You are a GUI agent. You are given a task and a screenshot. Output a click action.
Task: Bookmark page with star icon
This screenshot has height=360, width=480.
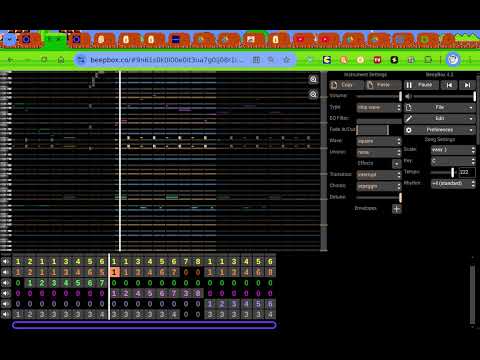[x=286, y=60]
